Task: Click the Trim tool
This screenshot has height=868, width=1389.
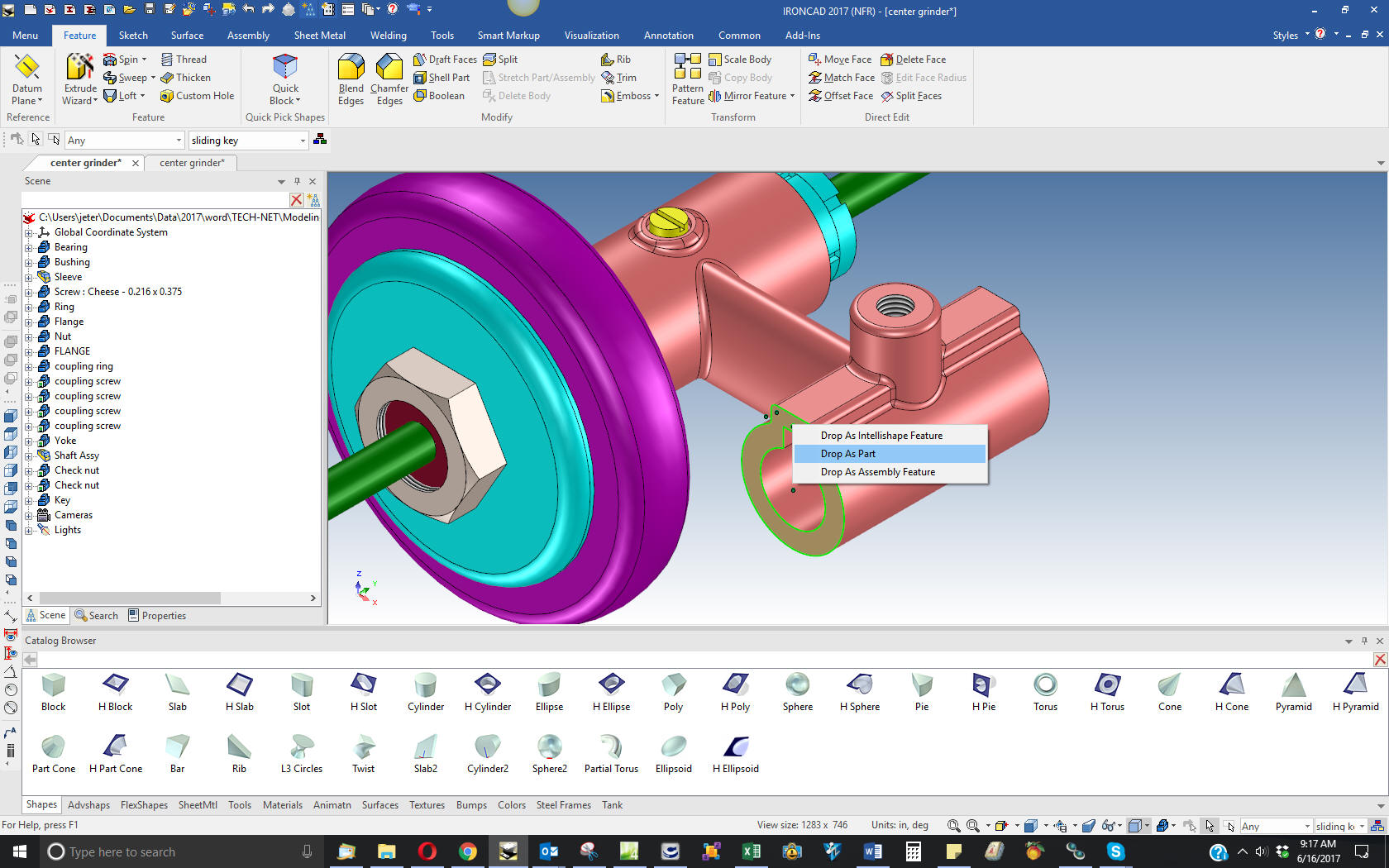Action: pyautogui.click(x=619, y=78)
